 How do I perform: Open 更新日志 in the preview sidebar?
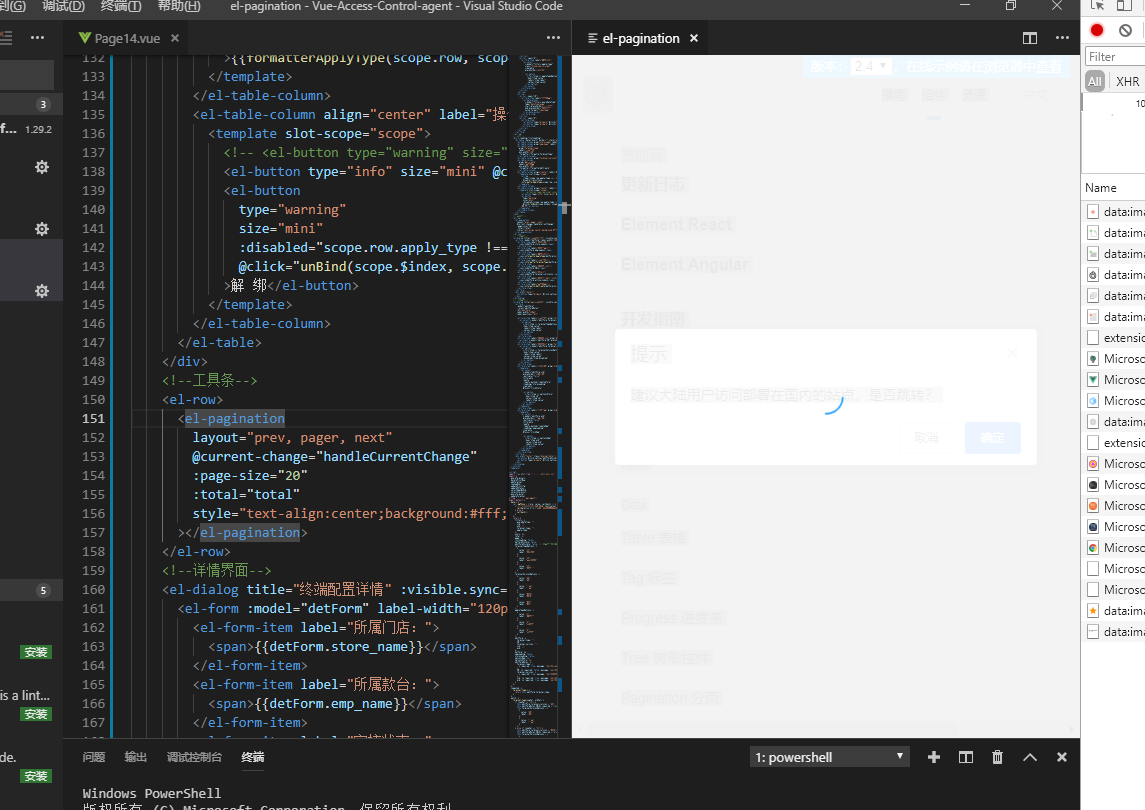click(654, 184)
